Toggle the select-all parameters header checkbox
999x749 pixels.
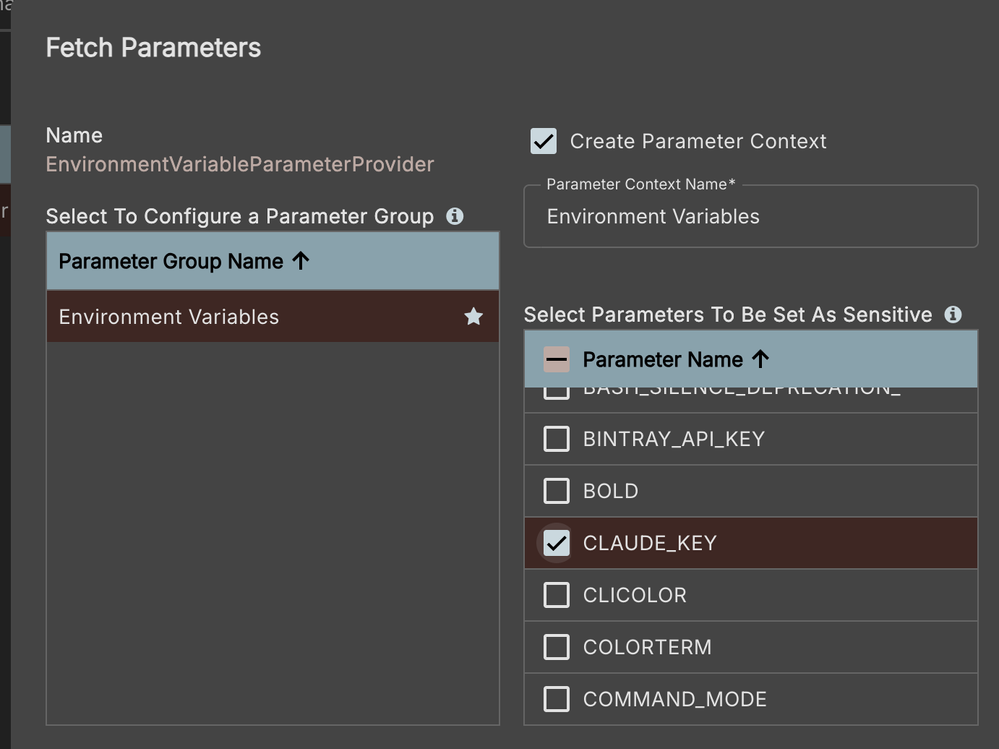tap(556, 359)
